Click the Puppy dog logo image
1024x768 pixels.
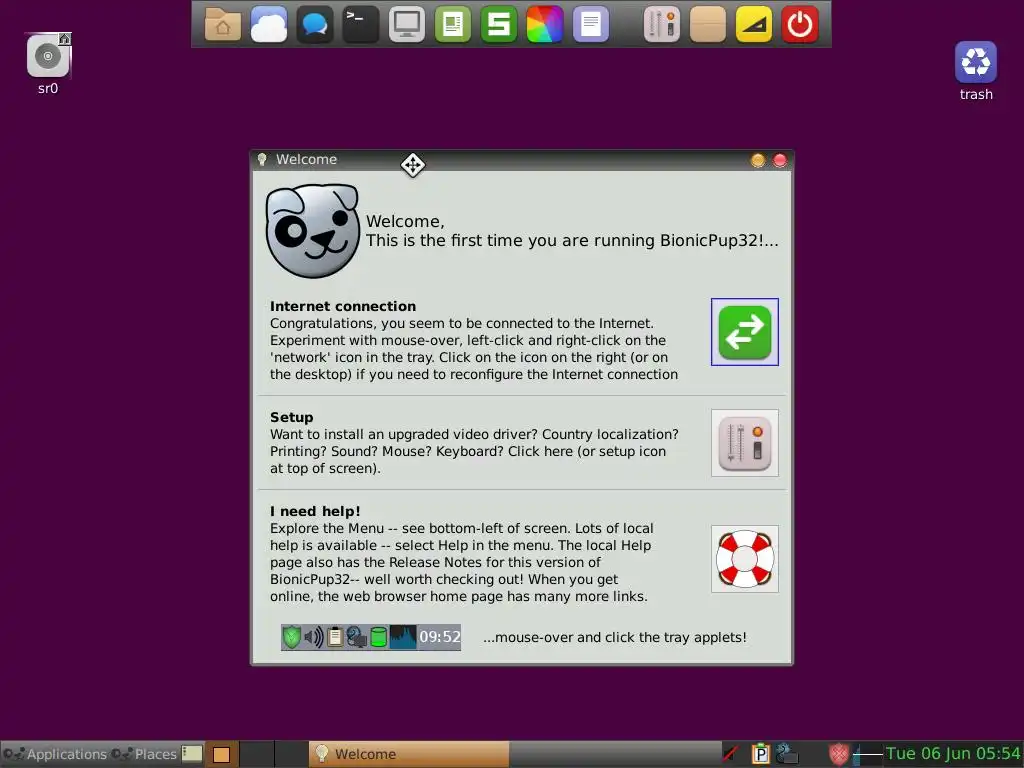click(x=312, y=231)
